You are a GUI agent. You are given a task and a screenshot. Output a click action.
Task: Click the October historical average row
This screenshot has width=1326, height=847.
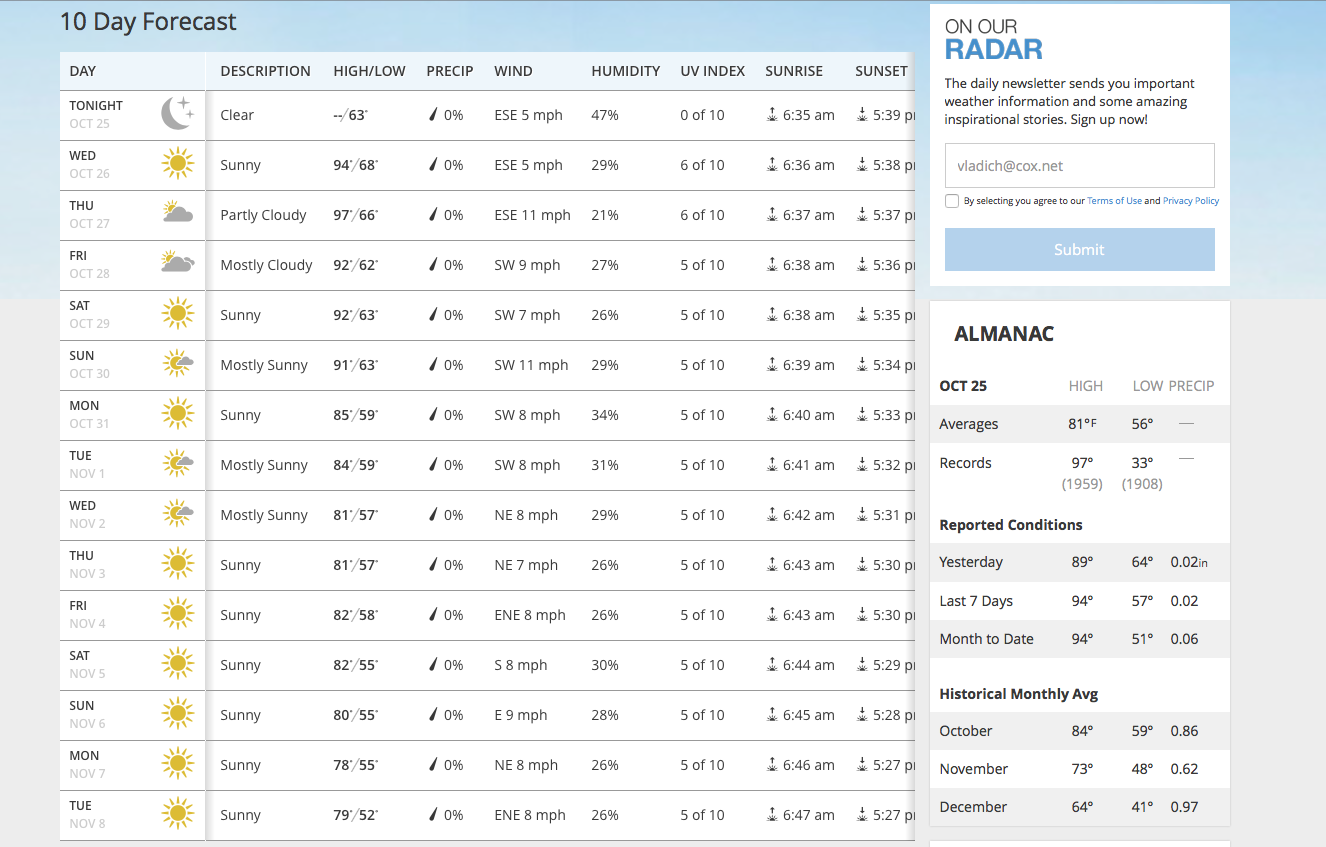[x=1080, y=731]
